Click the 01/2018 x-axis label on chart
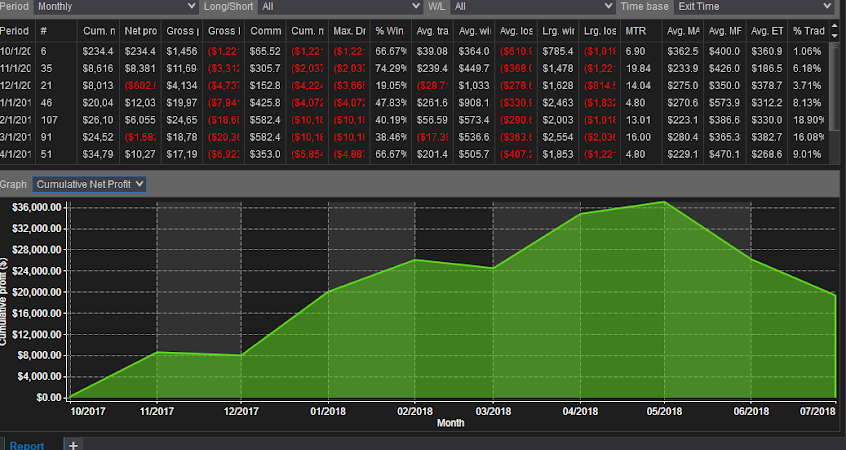The height and width of the screenshot is (450, 846). 328,411
